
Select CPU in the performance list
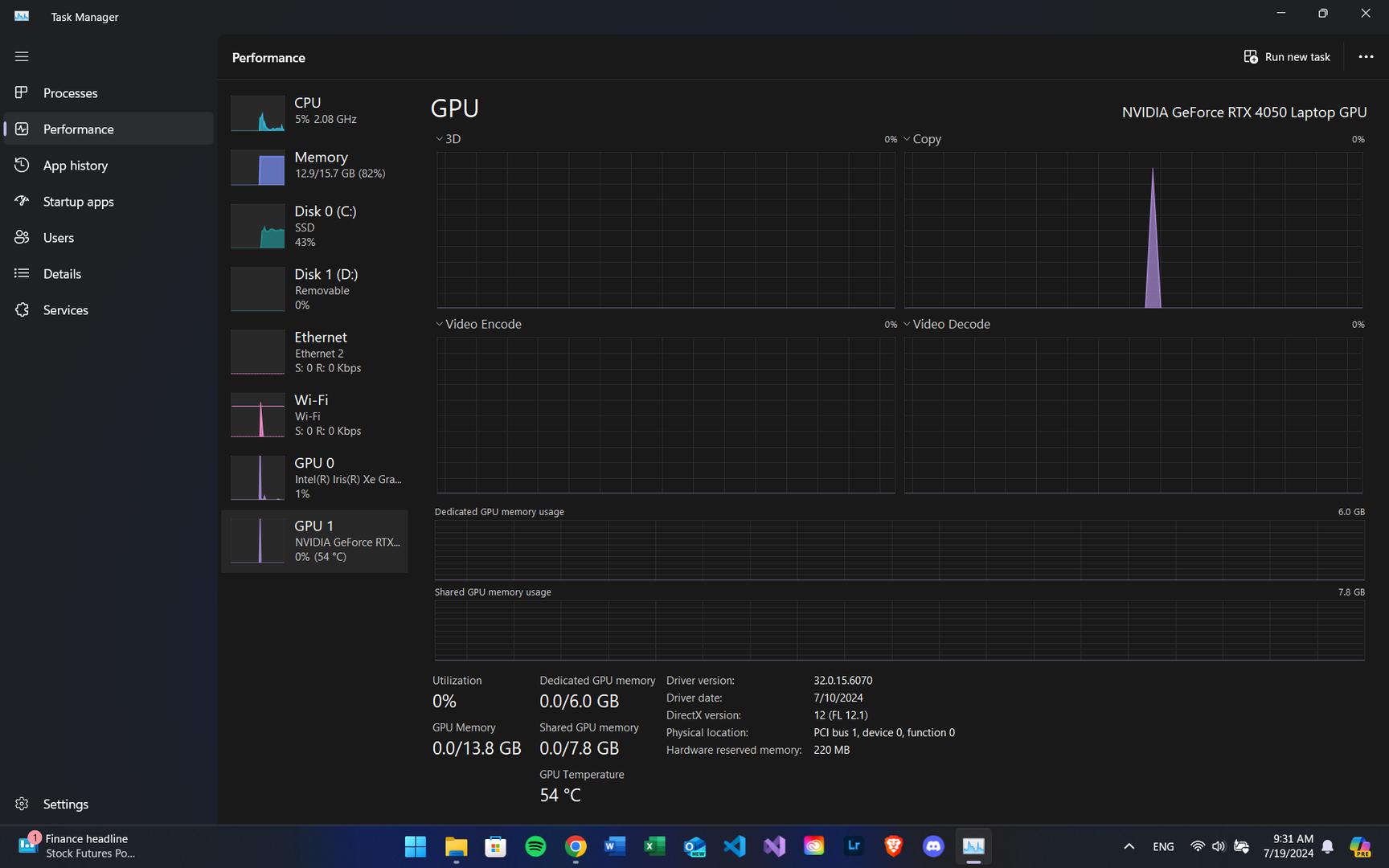coord(314,112)
